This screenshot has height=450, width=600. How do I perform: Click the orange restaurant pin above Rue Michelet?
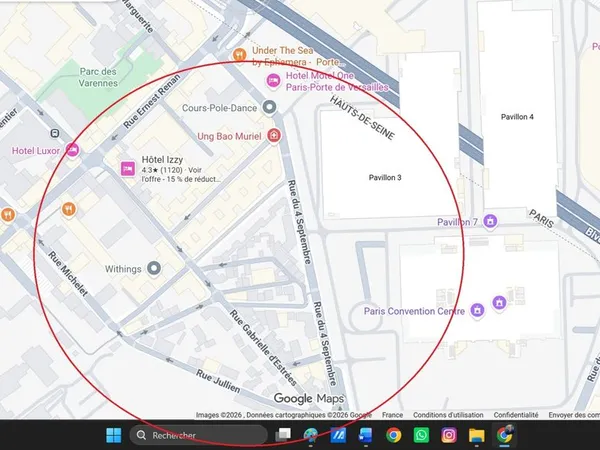(x=69, y=209)
